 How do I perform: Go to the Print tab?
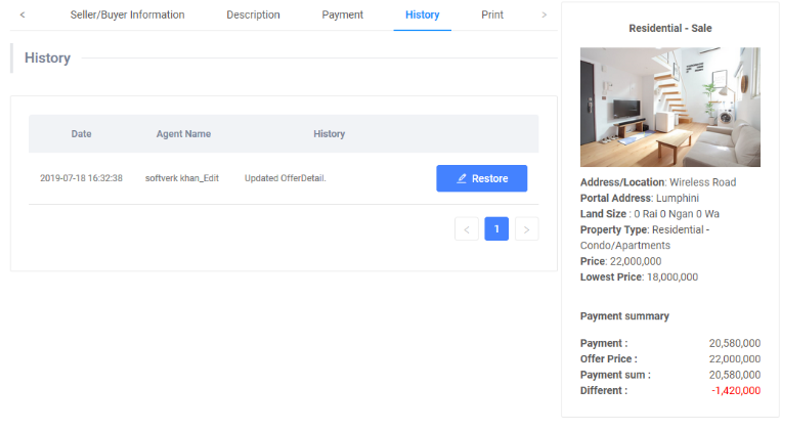point(492,15)
